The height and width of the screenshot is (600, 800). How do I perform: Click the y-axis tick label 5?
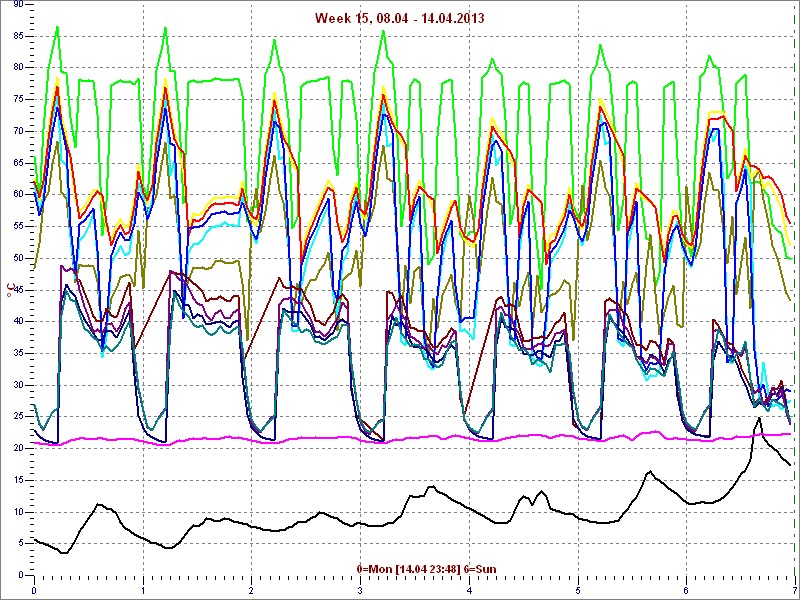(20, 544)
